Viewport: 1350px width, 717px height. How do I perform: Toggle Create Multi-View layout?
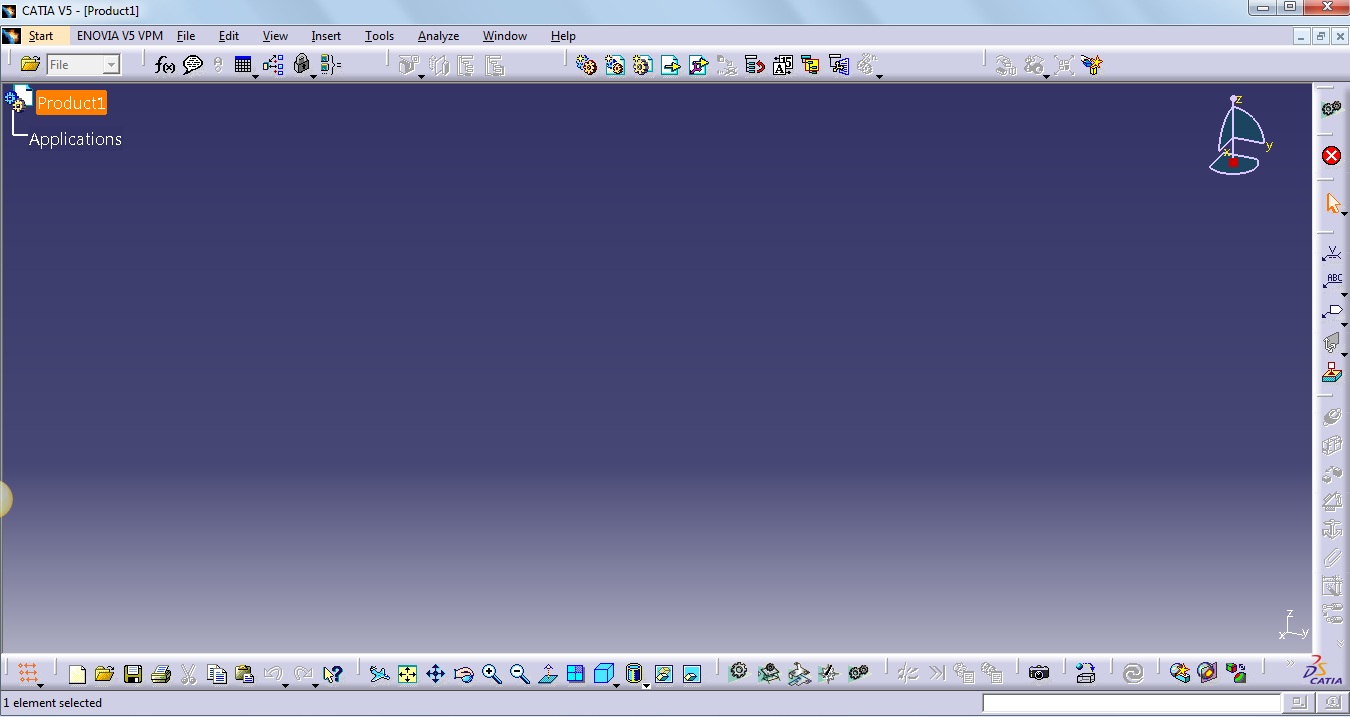click(x=575, y=674)
